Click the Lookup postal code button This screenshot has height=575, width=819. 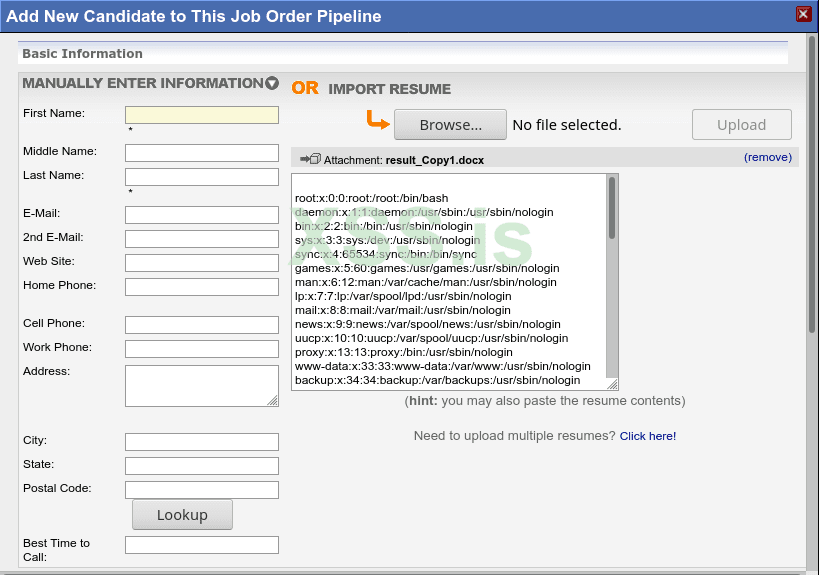[182, 515]
